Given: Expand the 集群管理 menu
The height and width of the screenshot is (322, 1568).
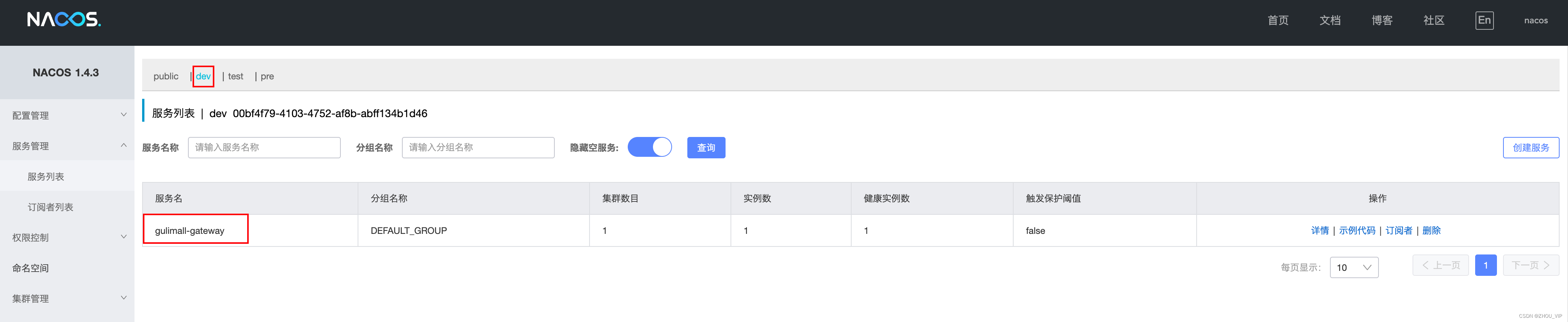Looking at the screenshot, I should coord(67,298).
